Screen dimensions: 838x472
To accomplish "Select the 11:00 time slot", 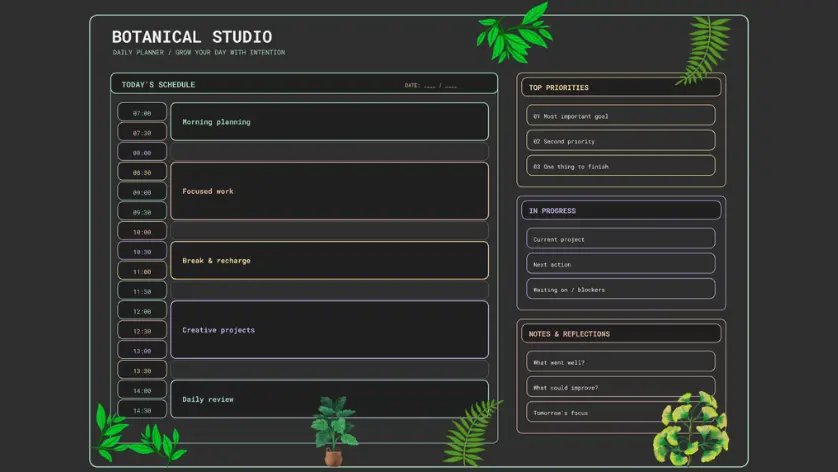I will 142,271.
